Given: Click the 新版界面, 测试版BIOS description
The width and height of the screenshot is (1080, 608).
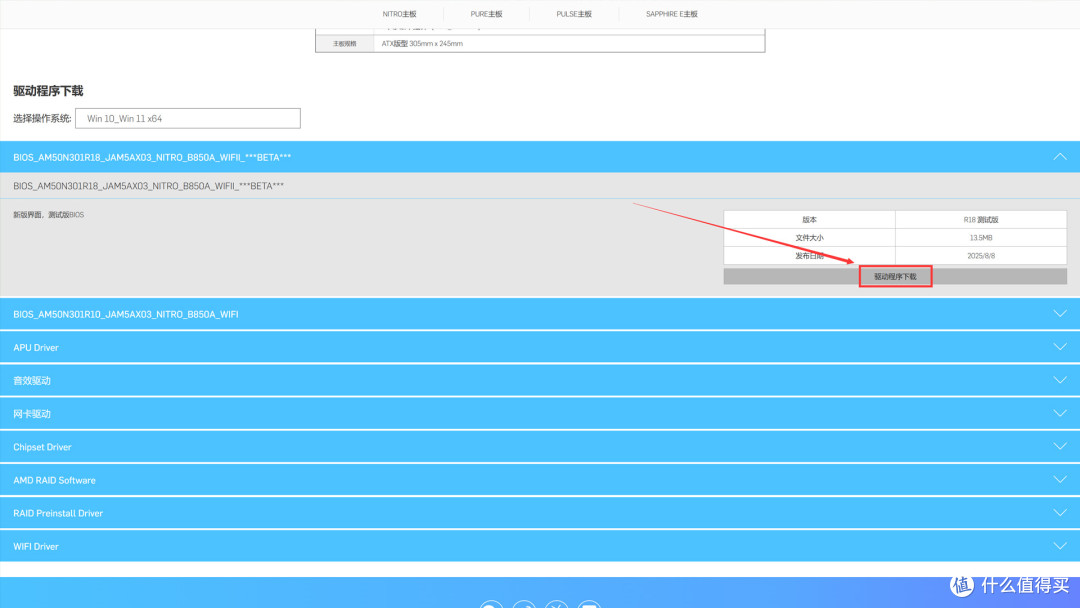Looking at the screenshot, I should [x=48, y=215].
